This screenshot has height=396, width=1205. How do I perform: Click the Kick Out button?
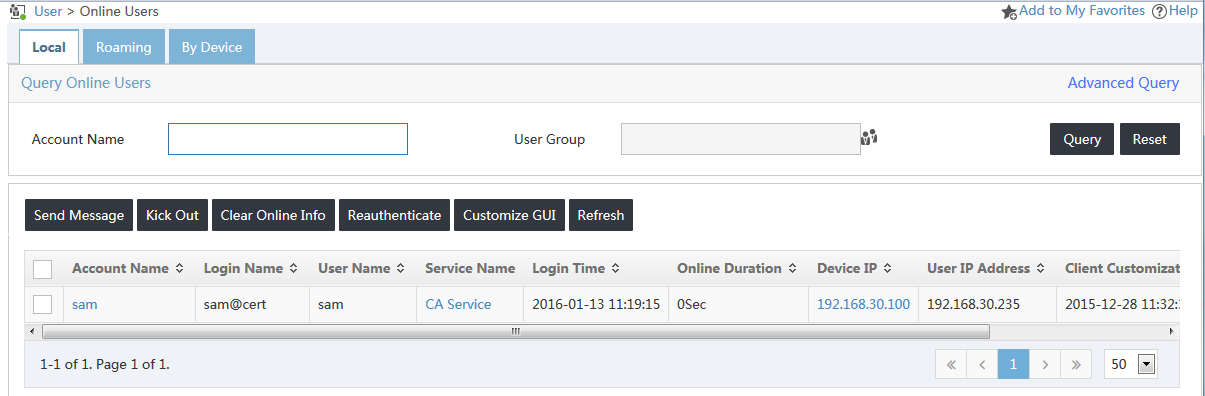tap(173, 215)
